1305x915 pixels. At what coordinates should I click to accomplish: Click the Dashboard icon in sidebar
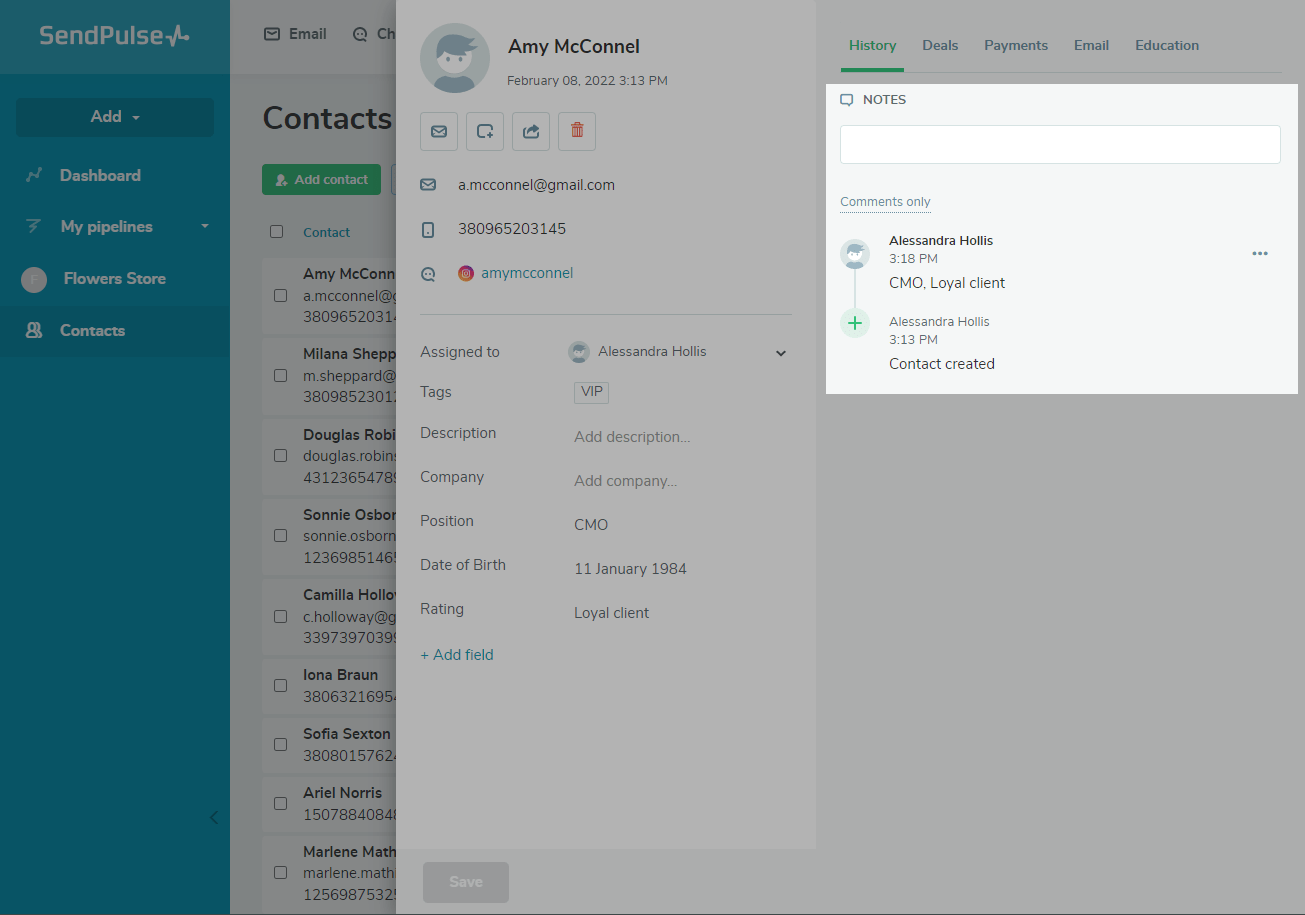click(34, 175)
